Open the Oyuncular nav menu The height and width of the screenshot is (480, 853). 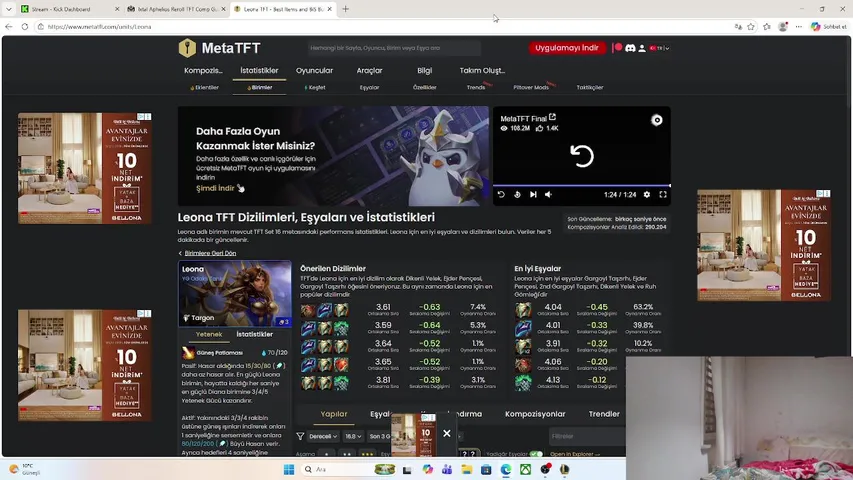(314, 70)
